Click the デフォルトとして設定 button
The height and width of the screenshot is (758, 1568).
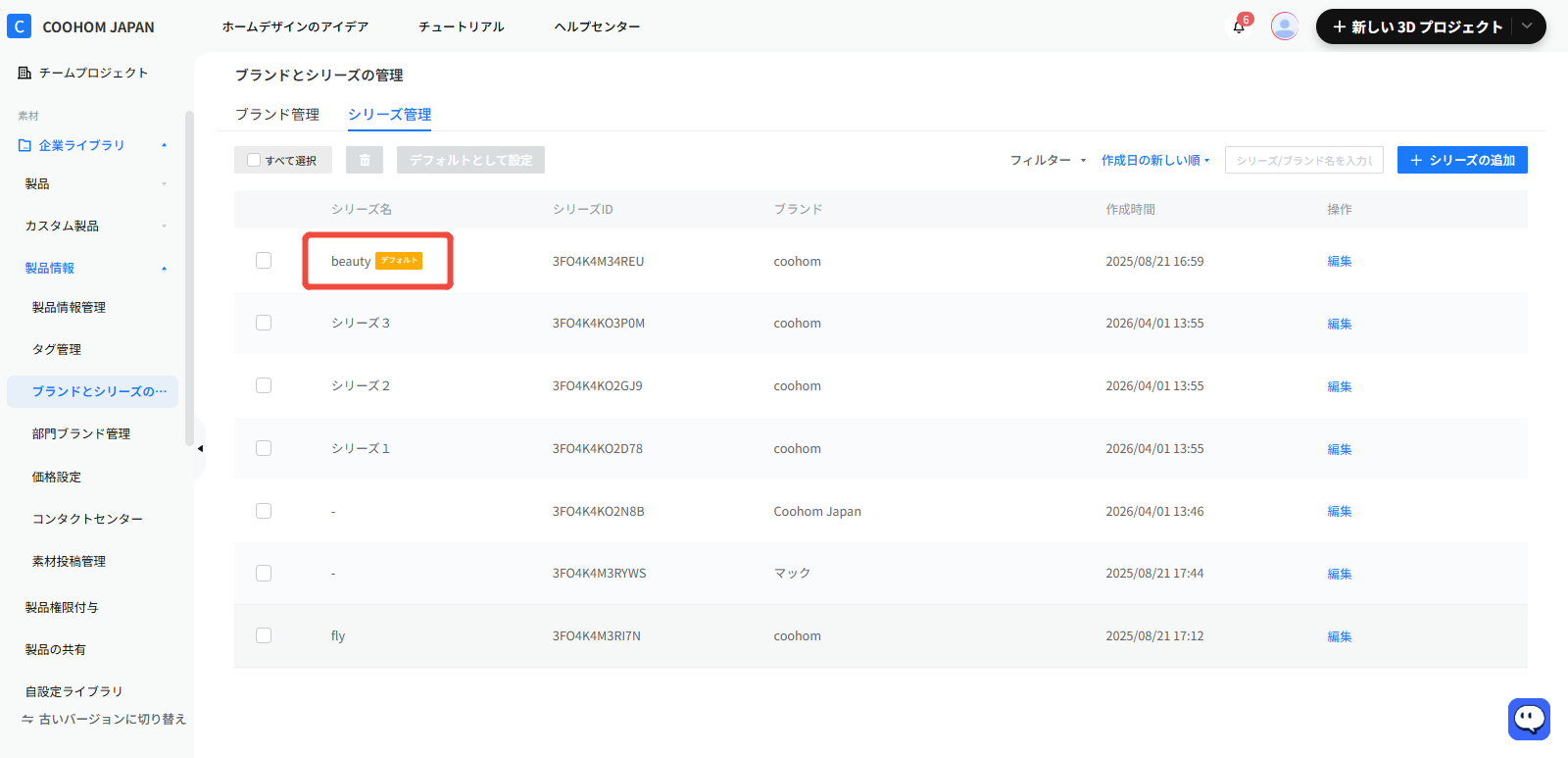click(470, 160)
